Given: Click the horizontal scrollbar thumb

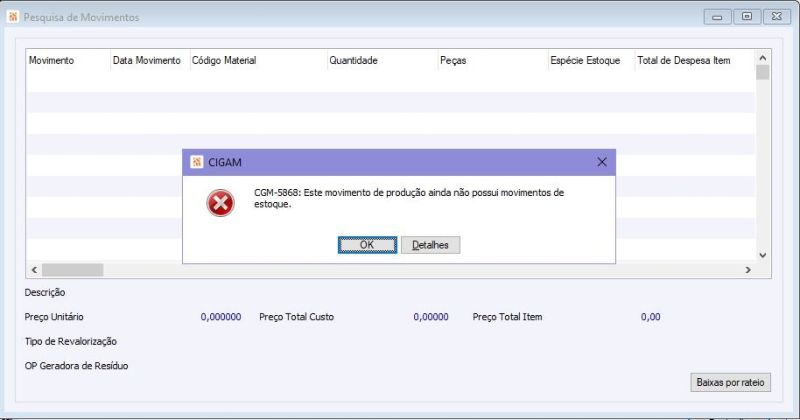Looking at the screenshot, I should tap(72, 269).
